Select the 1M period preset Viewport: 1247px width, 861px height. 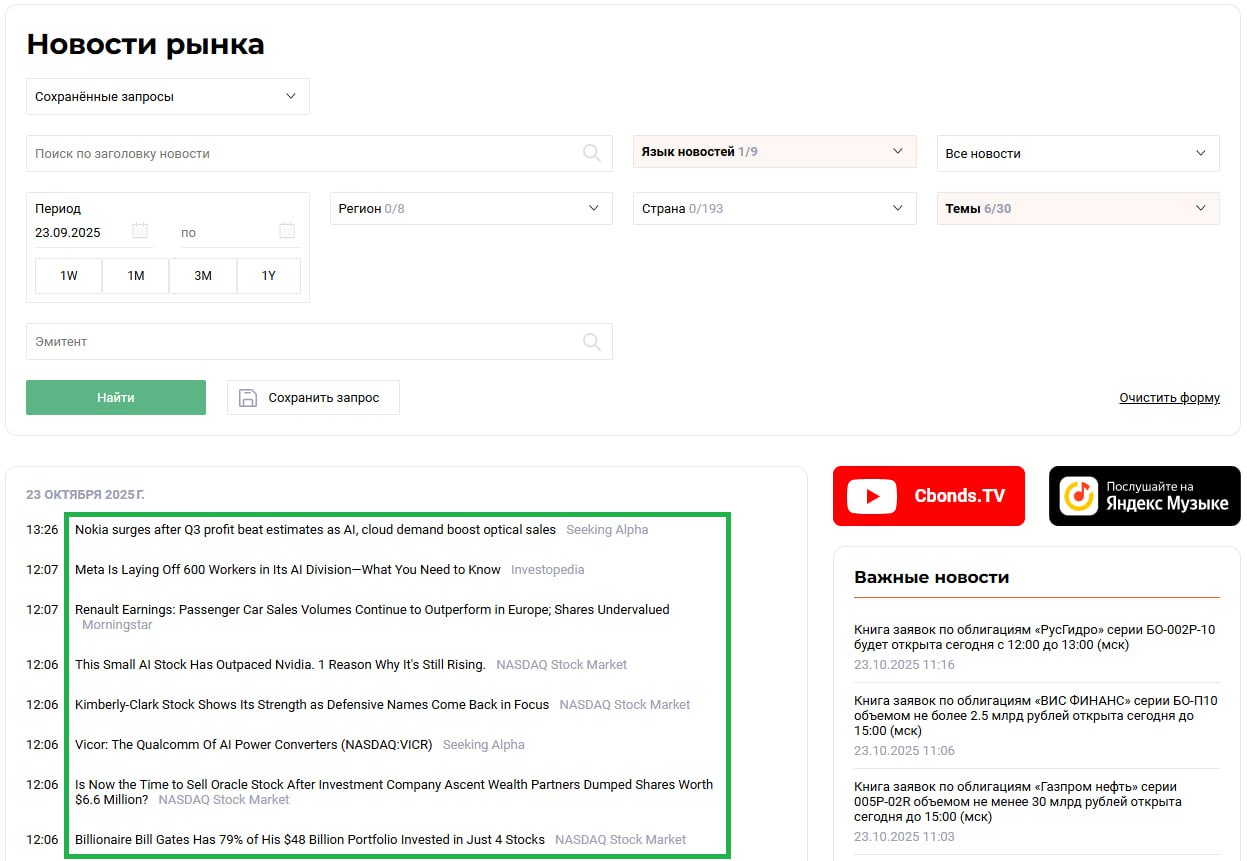point(136,276)
